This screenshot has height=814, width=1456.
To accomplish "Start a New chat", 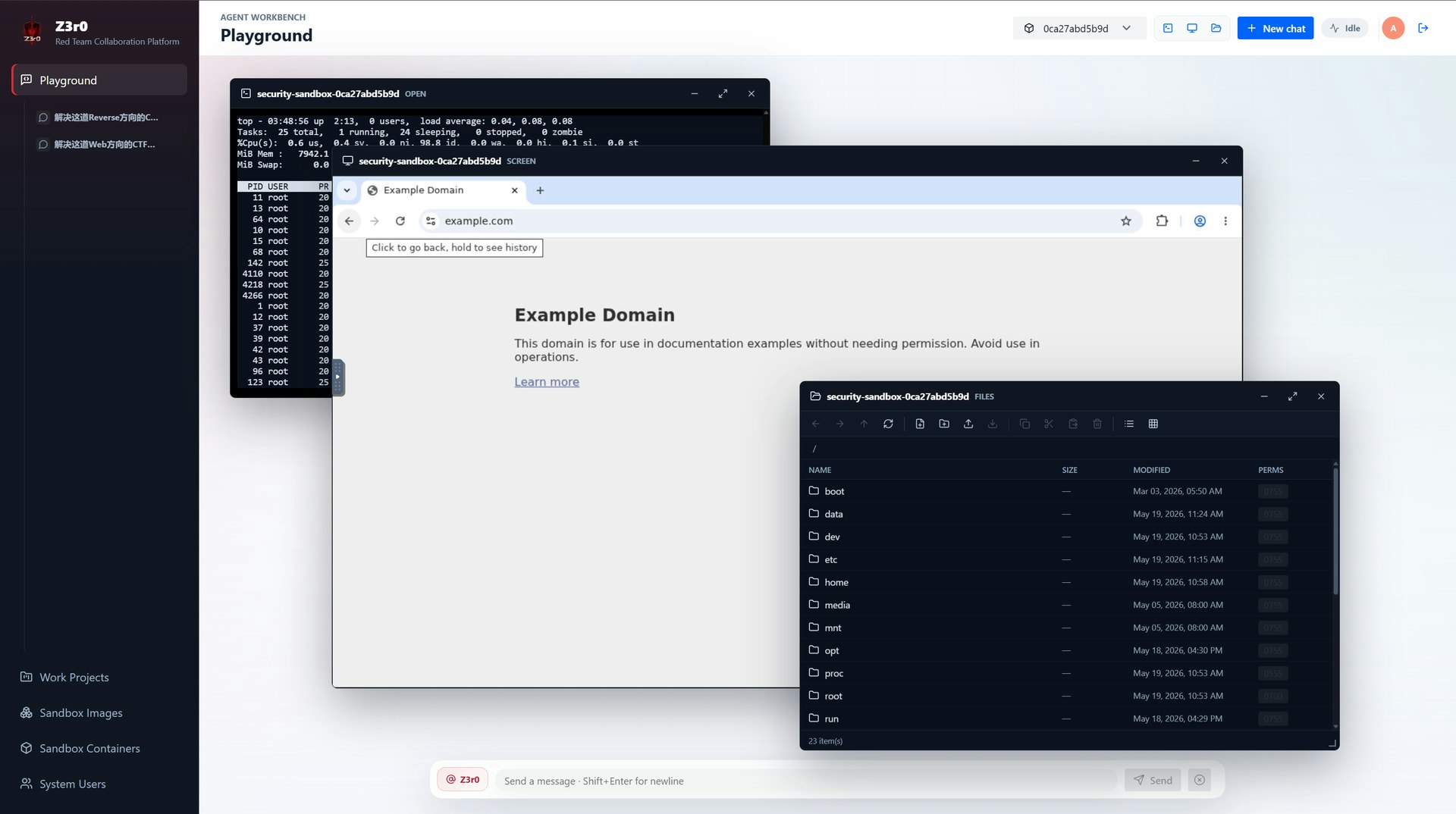I will click(1276, 28).
